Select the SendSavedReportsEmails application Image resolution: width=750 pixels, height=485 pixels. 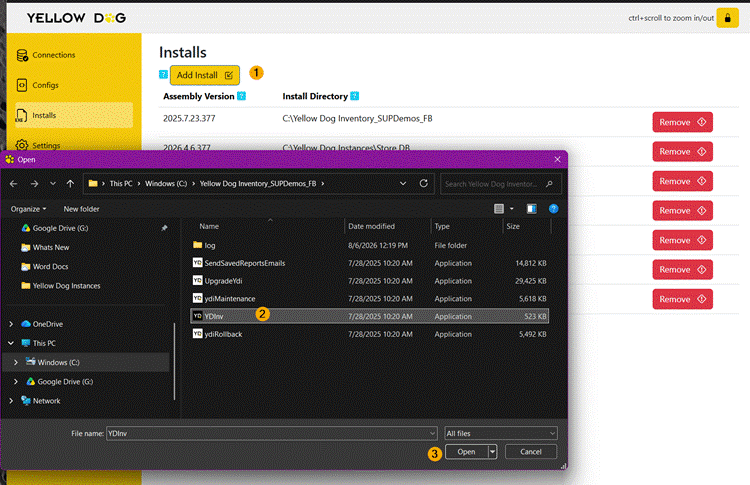coord(369,263)
